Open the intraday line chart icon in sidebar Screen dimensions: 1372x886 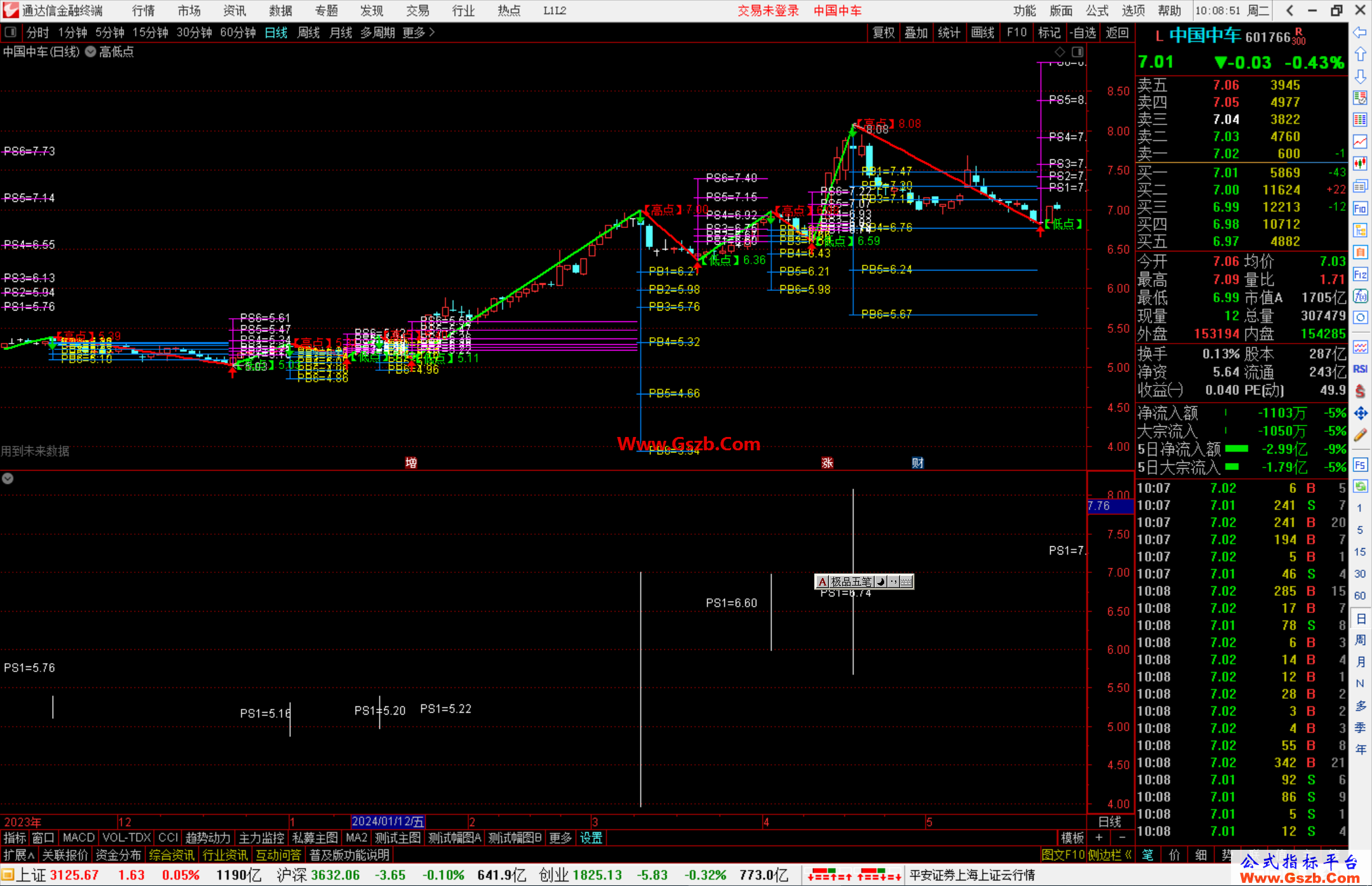tap(1360, 142)
